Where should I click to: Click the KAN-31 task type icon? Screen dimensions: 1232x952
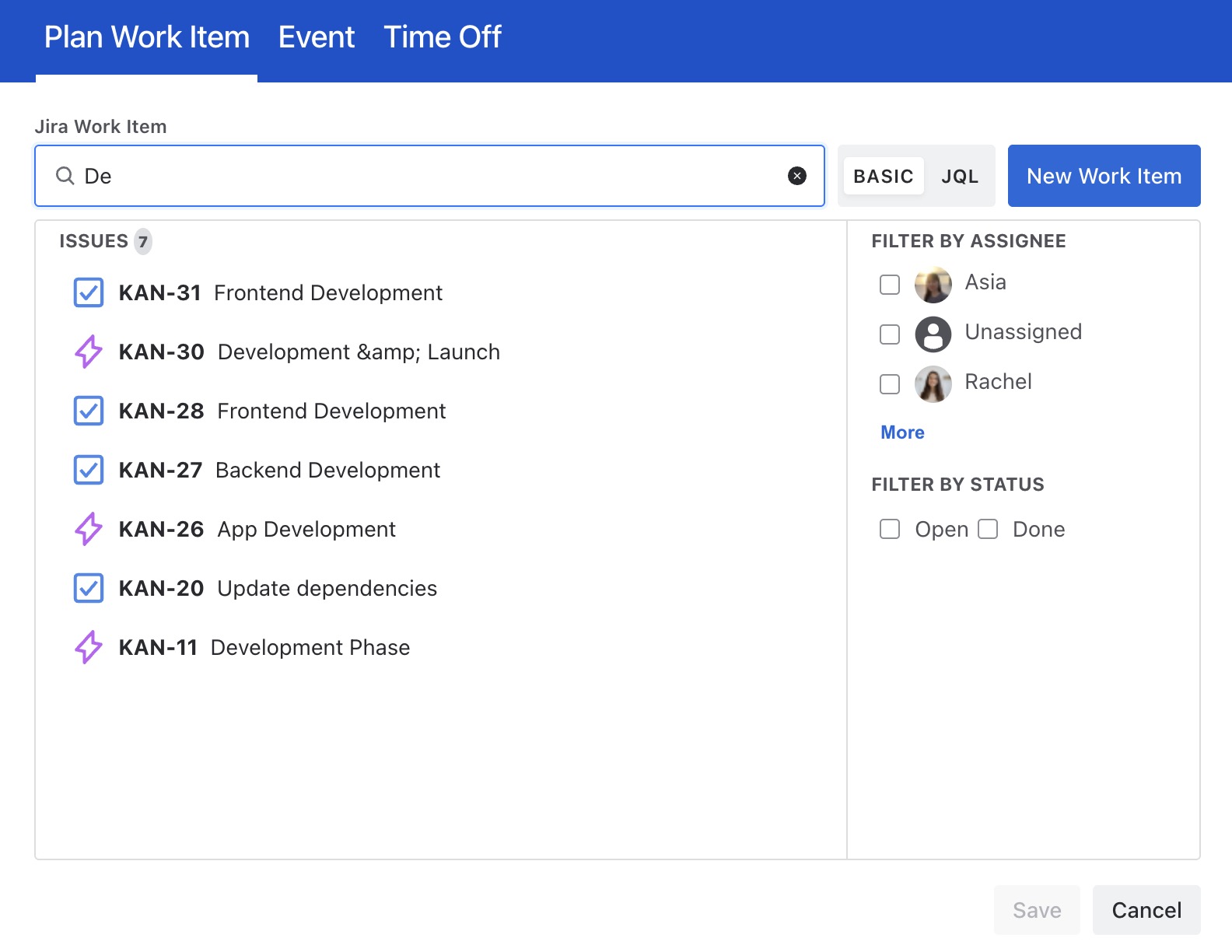tap(89, 293)
